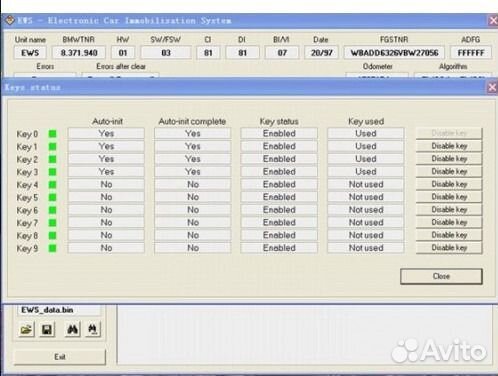This screenshot has height=376, width=498.
Task: Click Key 8 Key used Not used
Action: [x=366, y=235]
